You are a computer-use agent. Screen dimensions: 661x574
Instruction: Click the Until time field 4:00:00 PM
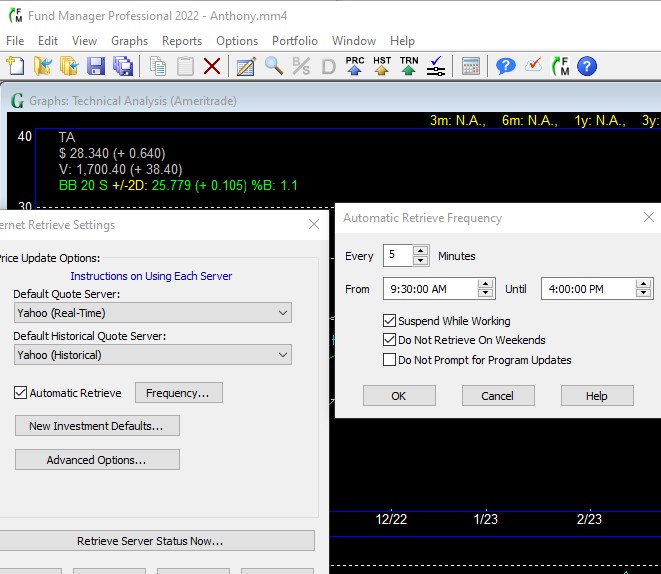(588, 289)
